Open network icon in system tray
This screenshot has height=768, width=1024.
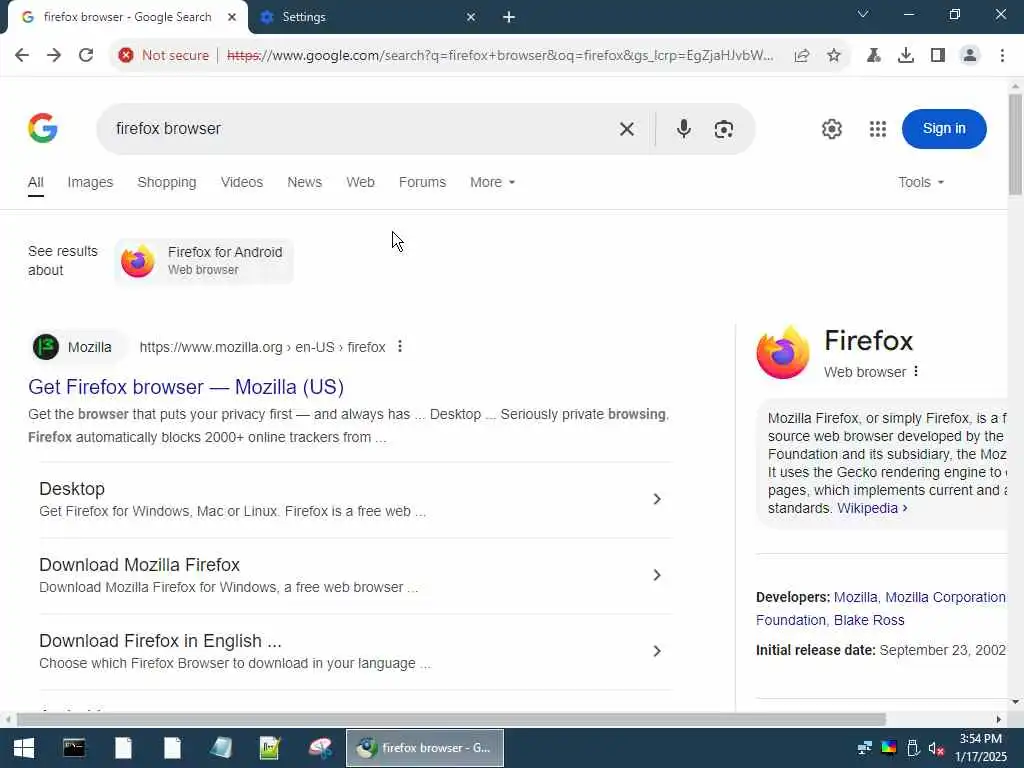(x=865, y=748)
